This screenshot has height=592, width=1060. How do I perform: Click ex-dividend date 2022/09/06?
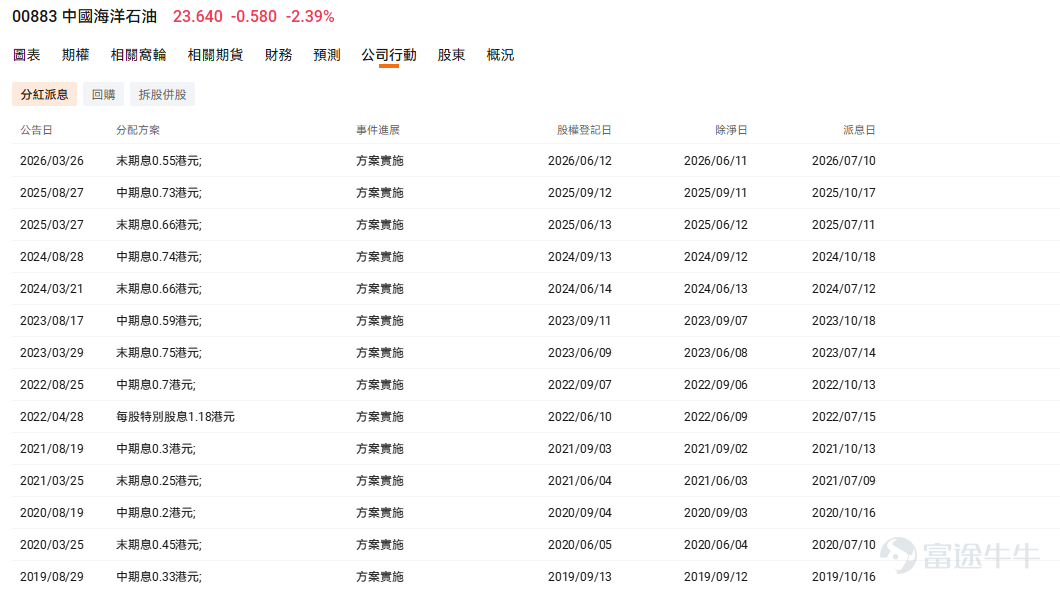tap(716, 385)
